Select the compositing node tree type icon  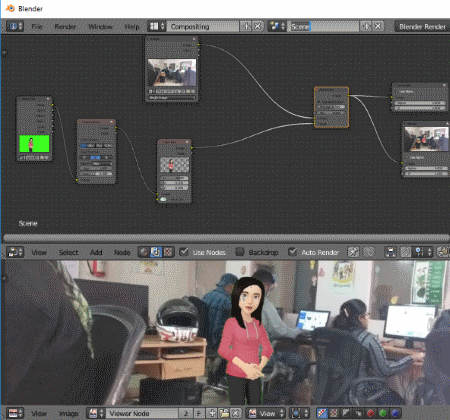tap(156, 252)
